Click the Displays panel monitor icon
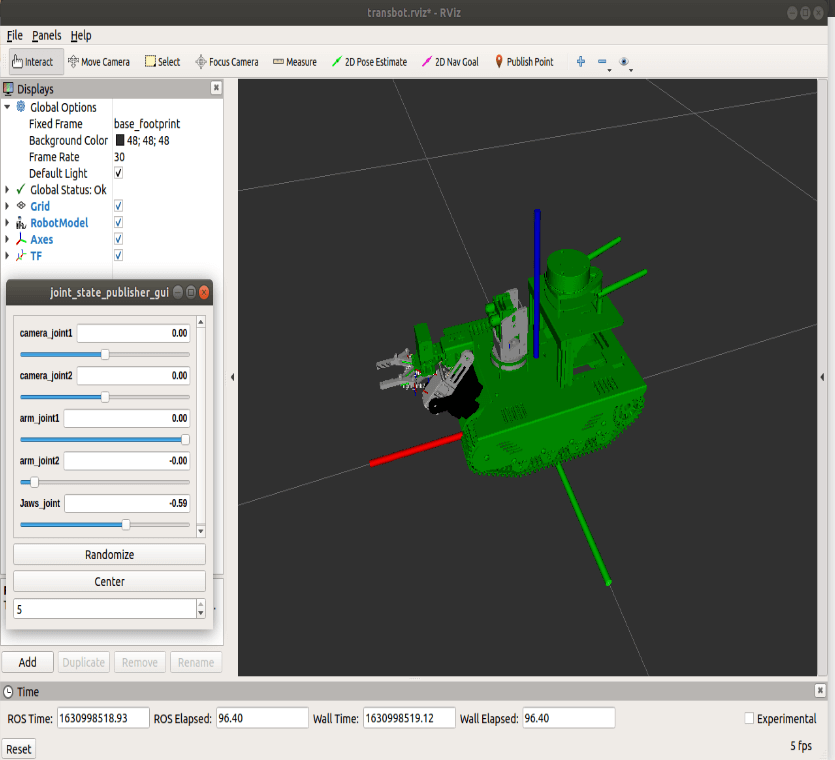The width and height of the screenshot is (835, 760). tap(8, 88)
